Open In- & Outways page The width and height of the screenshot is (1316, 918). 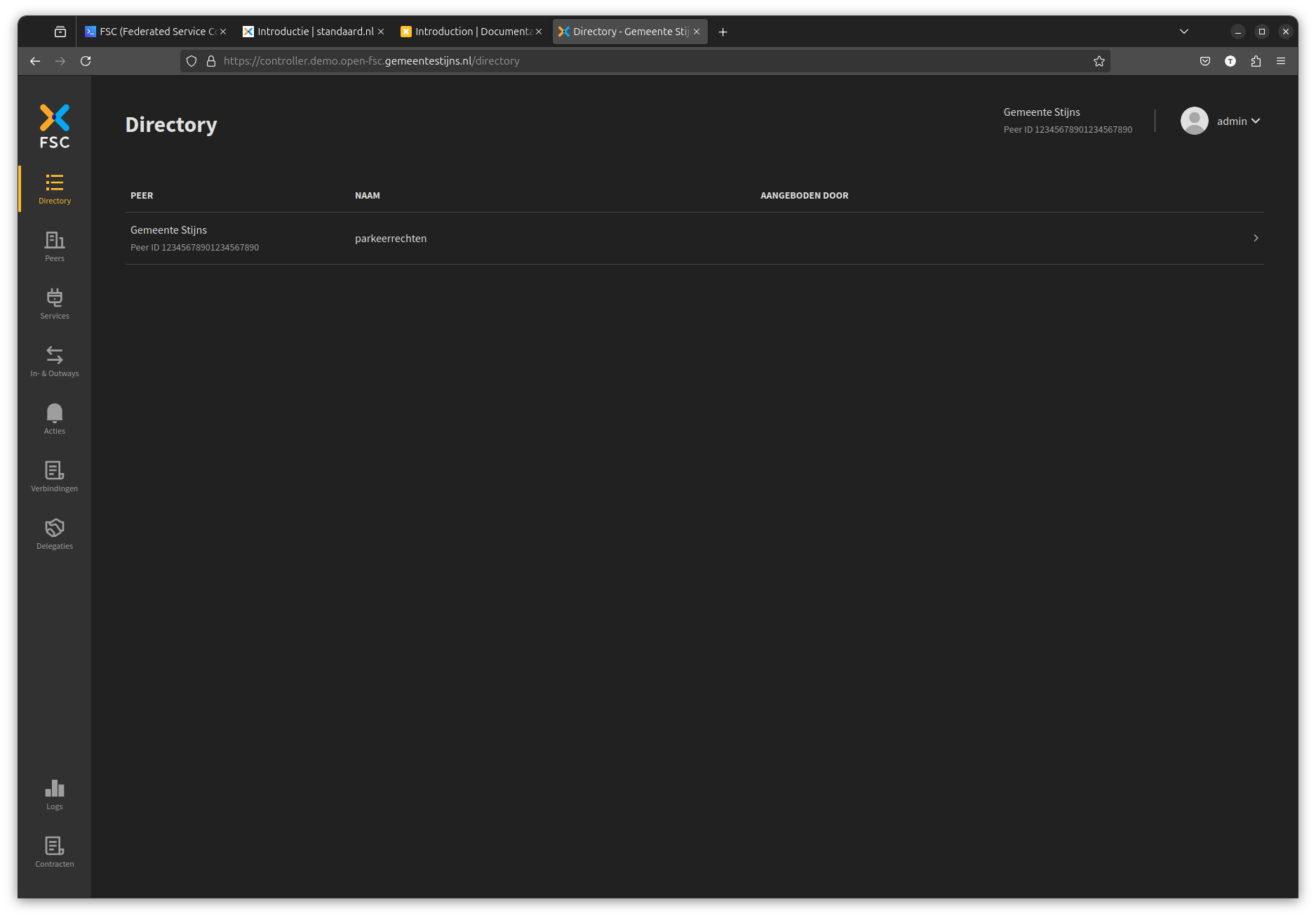[55, 361]
